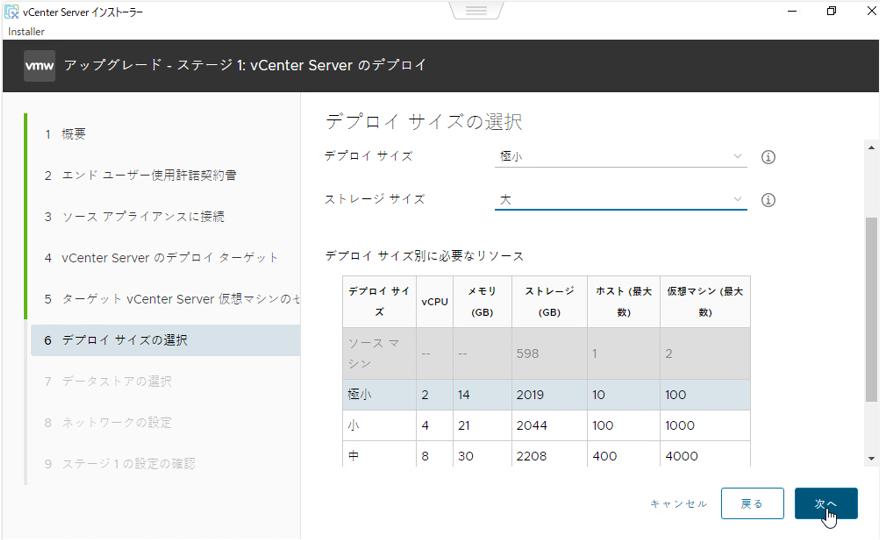The image size is (880, 540).
Task: Open the Installer menu
Action: 27,31
